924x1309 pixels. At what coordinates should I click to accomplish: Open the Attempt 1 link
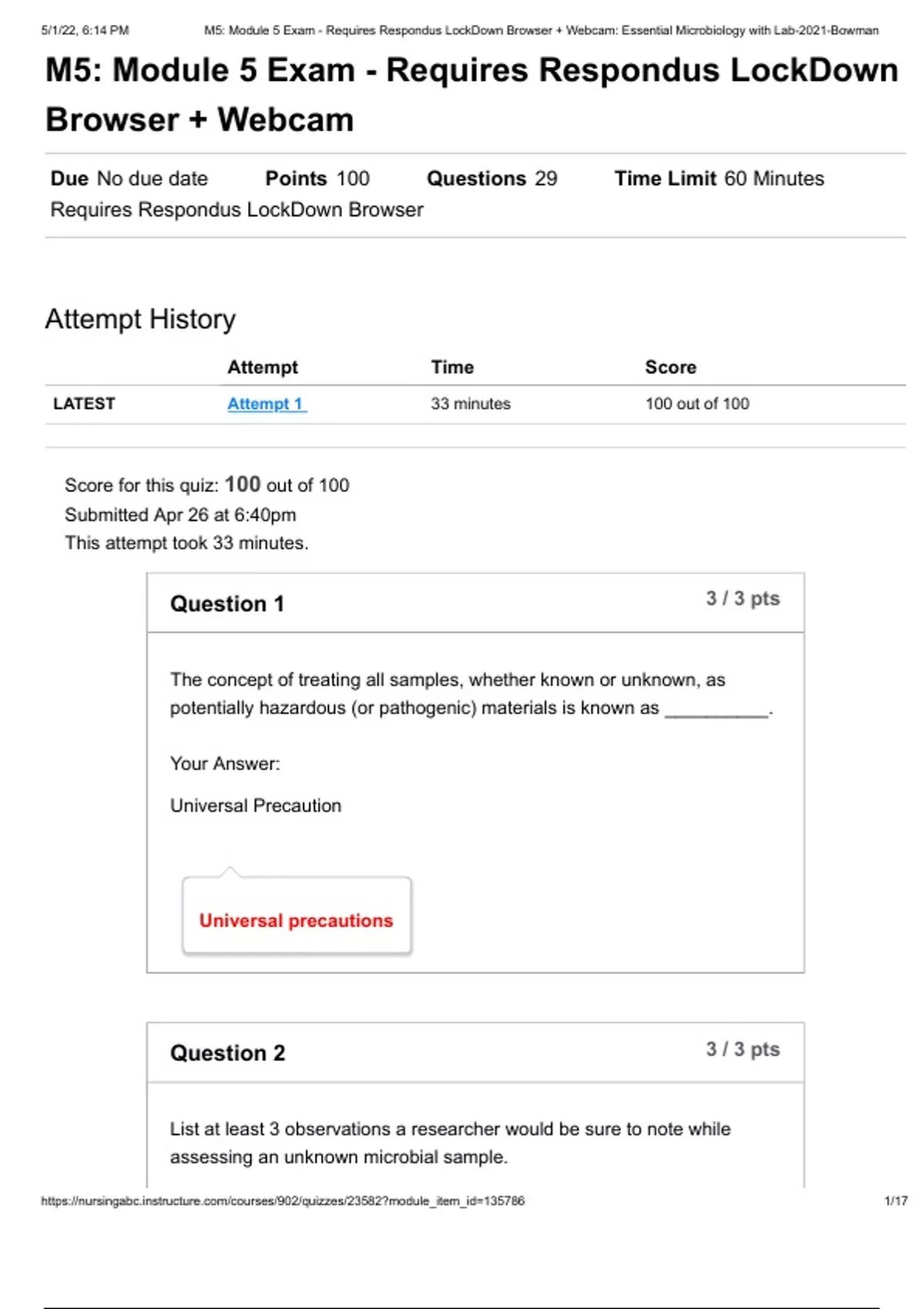(x=266, y=403)
